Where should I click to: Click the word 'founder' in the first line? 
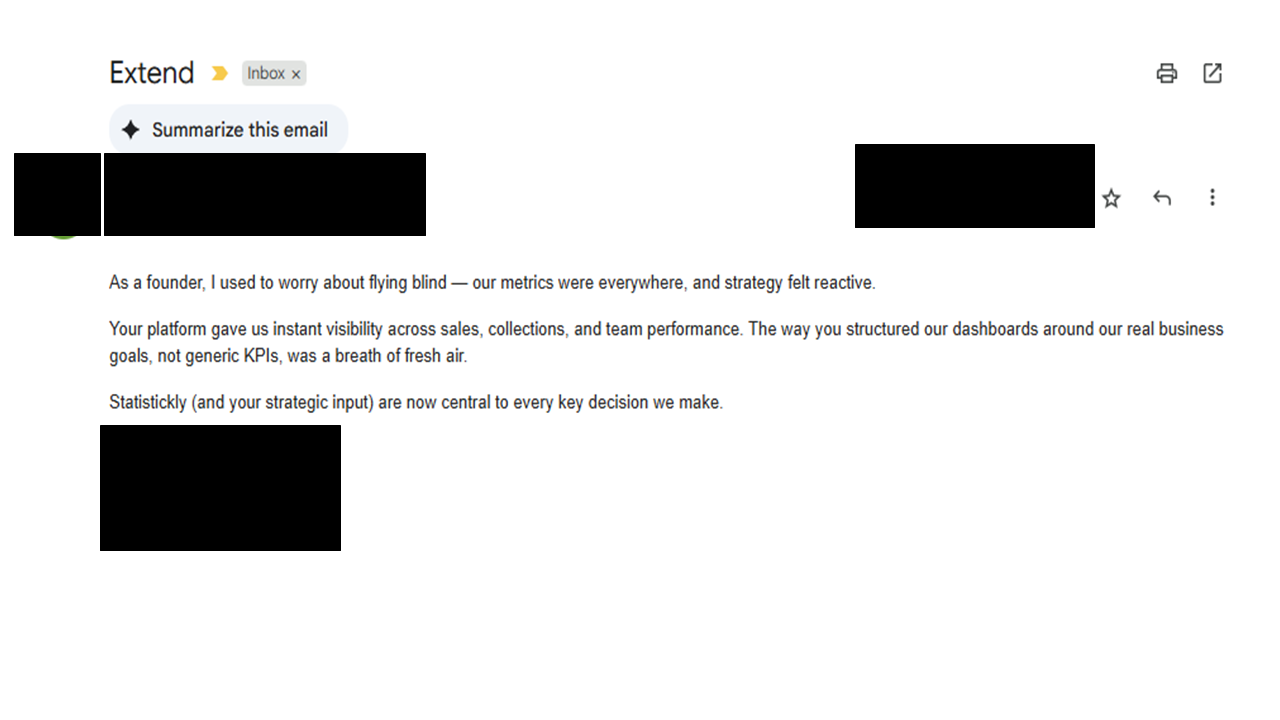pos(175,283)
